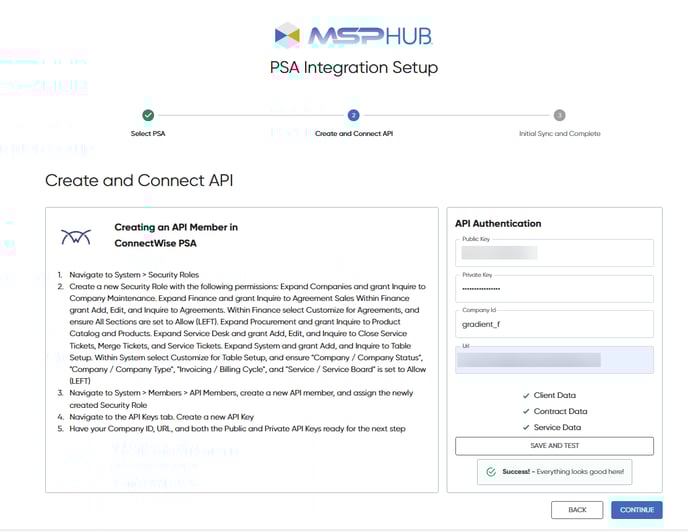Image resolution: width=688 pixels, height=532 pixels.
Task: Click the Client Data checkmark icon
Action: 526,395
